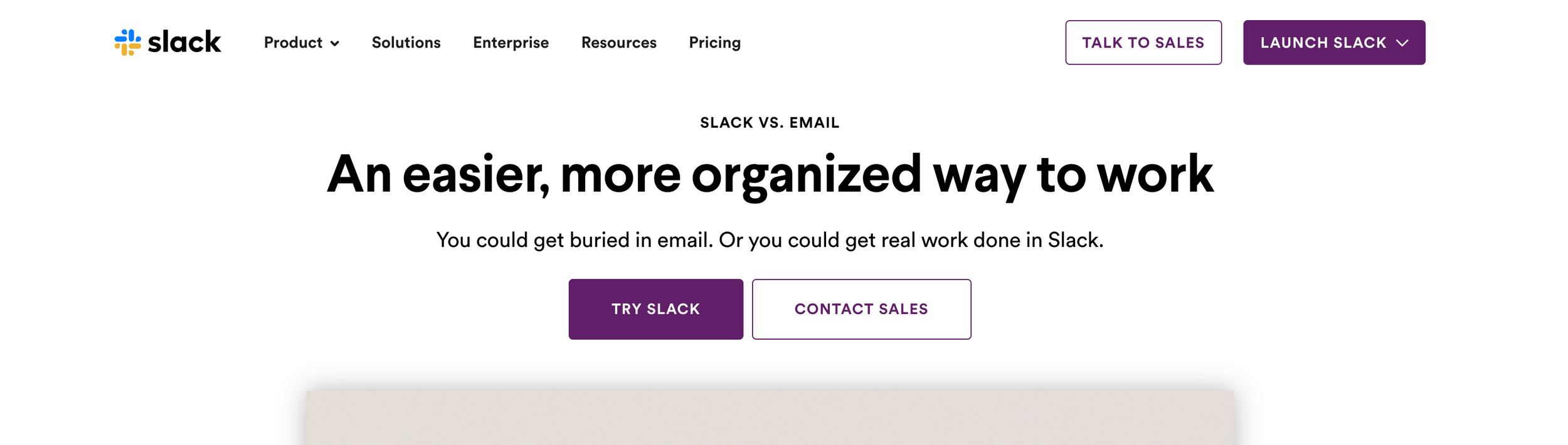Click the Contact Sales button

(x=861, y=309)
